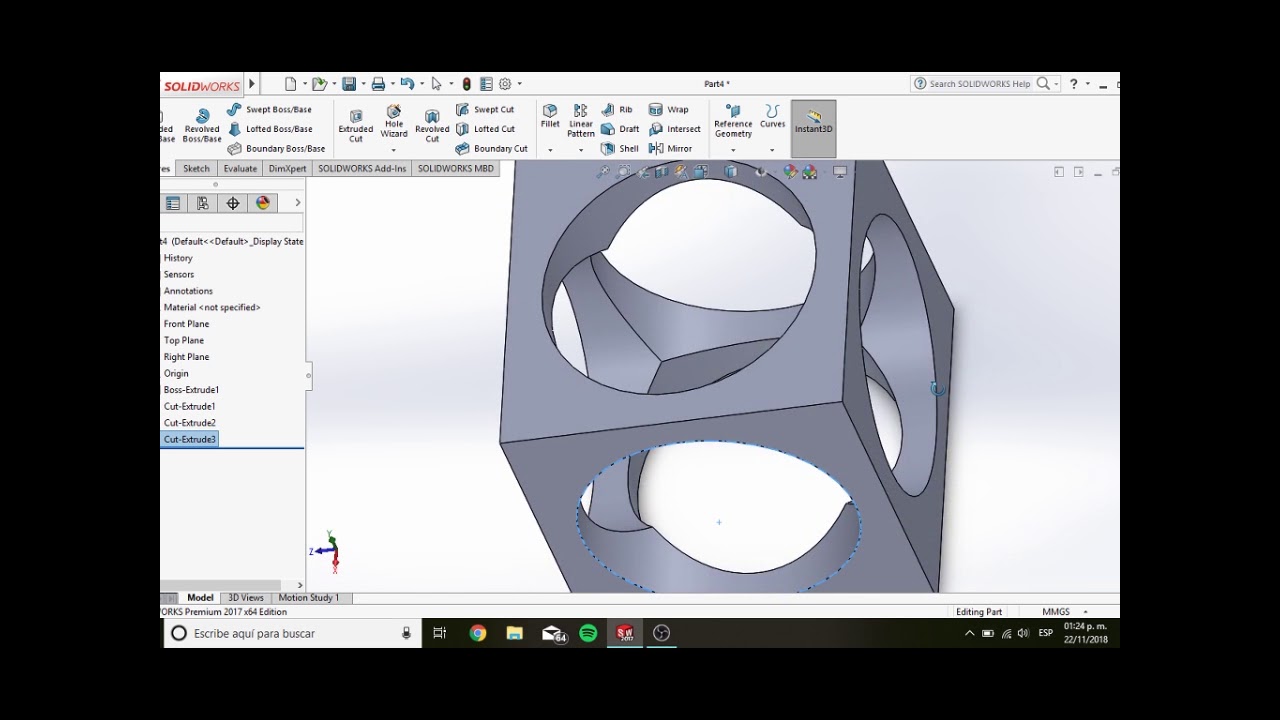Viewport: 1280px width, 720px height.
Task: Select the Intersect tool
Action: coord(675,129)
